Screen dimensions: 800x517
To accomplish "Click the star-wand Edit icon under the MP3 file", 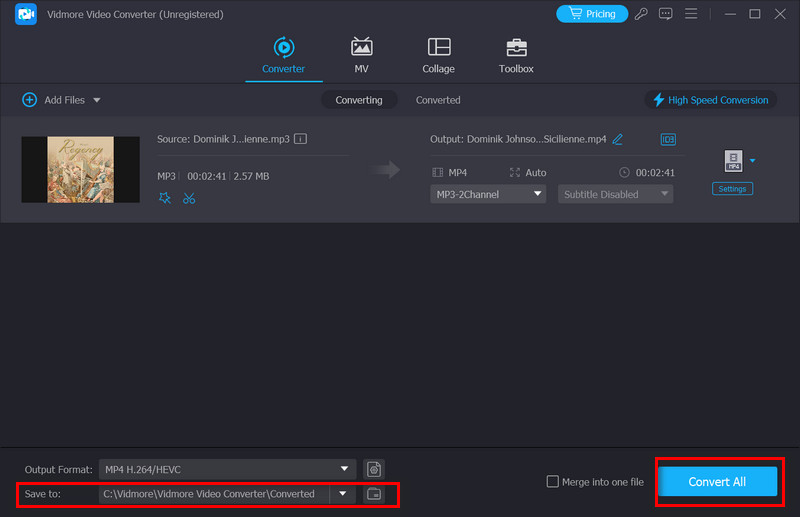I will click(165, 198).
